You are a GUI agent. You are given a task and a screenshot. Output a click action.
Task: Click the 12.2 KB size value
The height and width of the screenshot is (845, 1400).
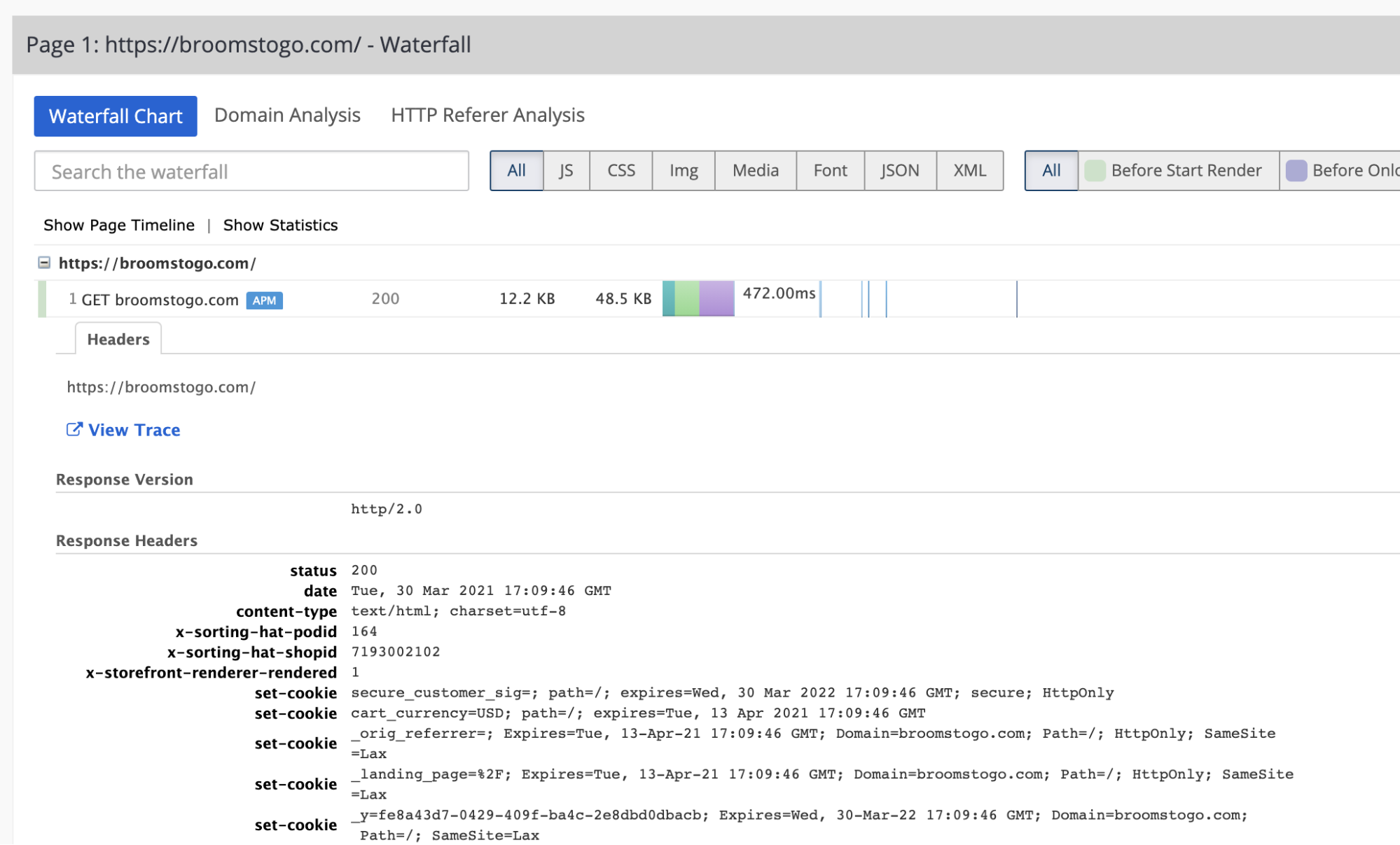coord(527,299)
